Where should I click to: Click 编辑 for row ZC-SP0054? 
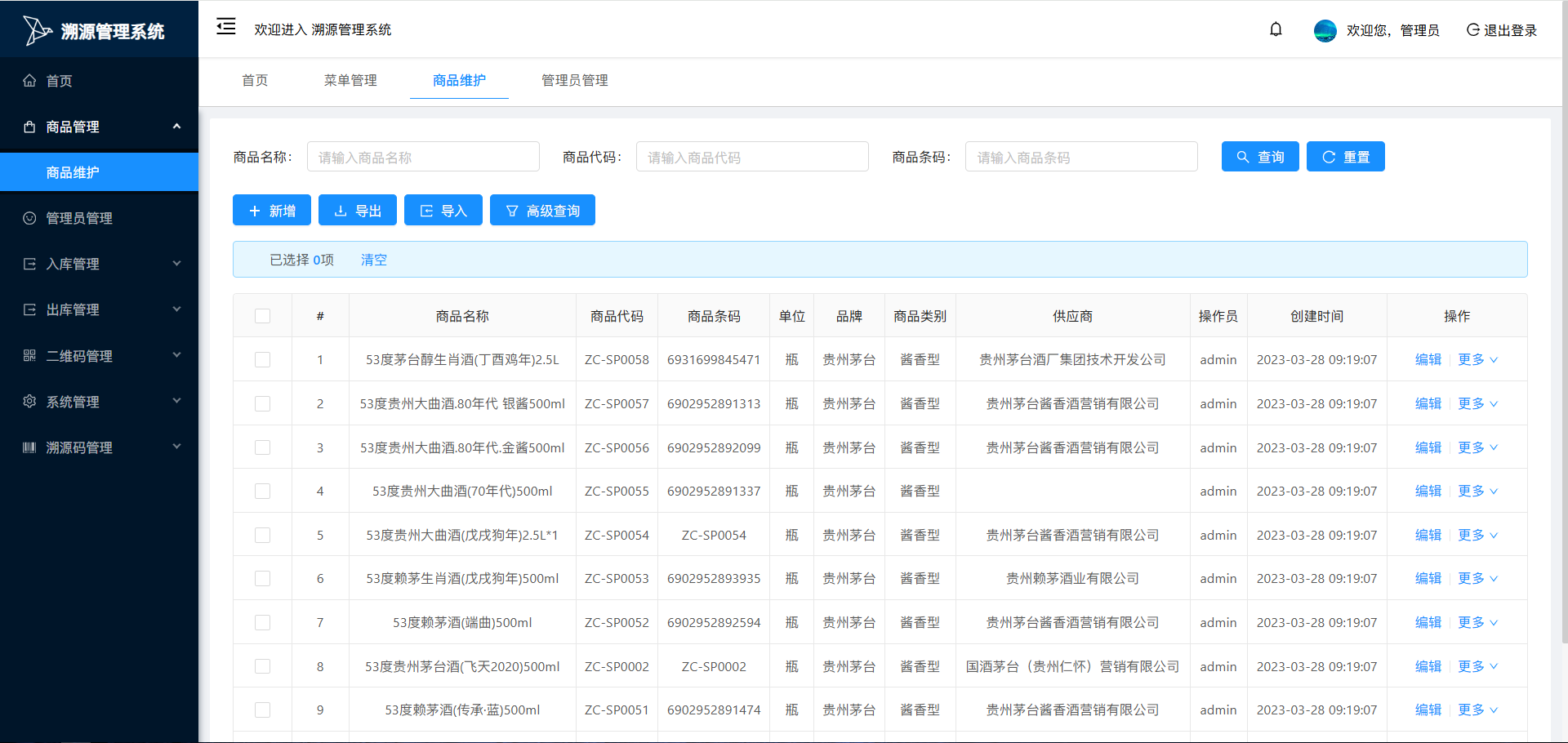click(x=1428, y=535)
